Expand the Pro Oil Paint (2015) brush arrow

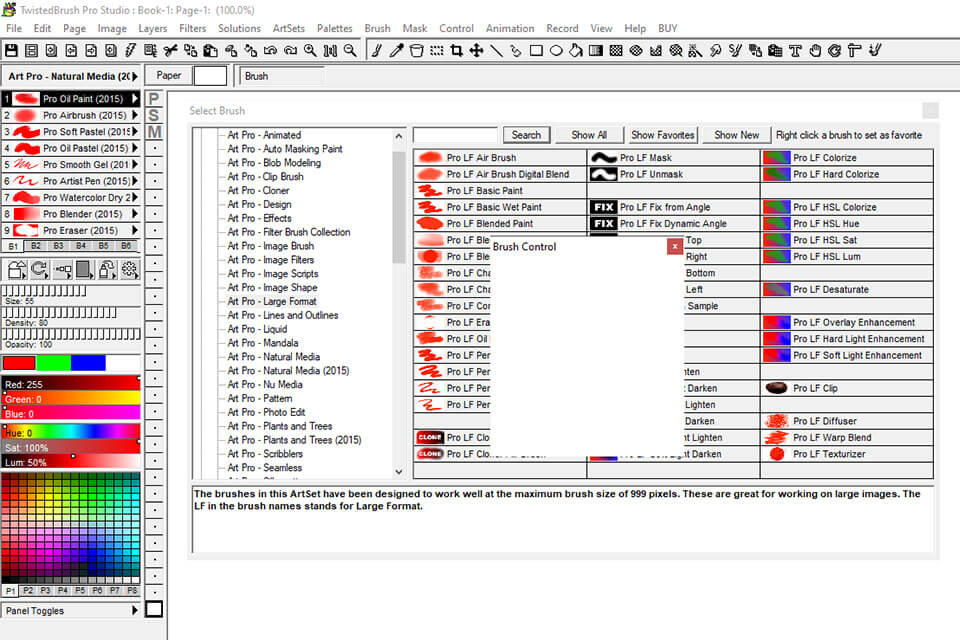(135, 99)
